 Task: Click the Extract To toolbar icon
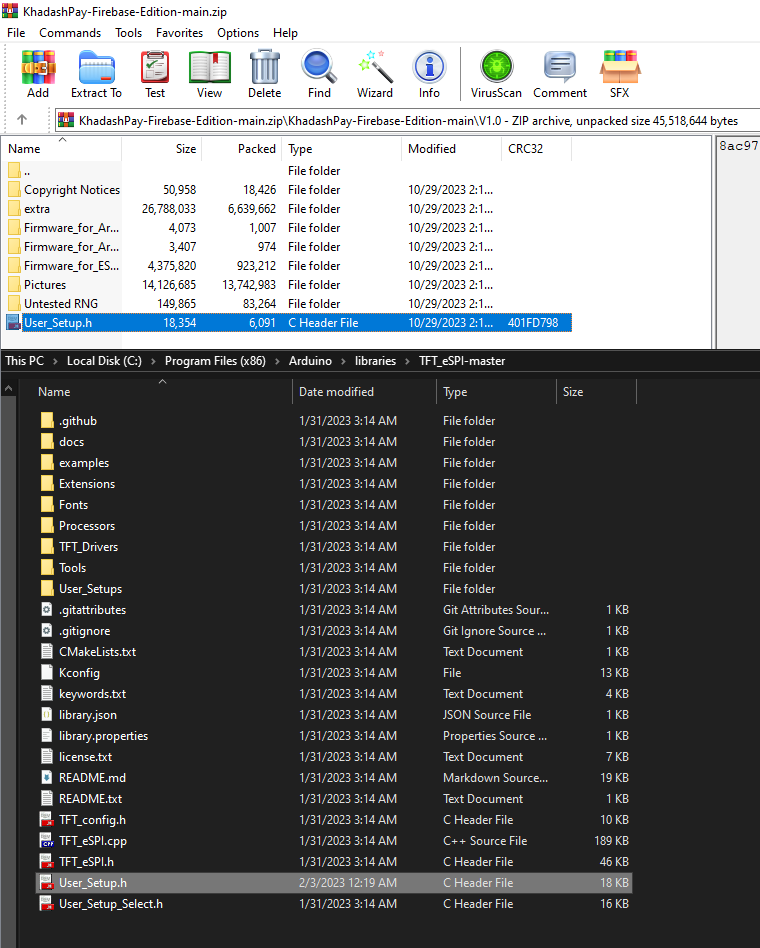(96, 74)
